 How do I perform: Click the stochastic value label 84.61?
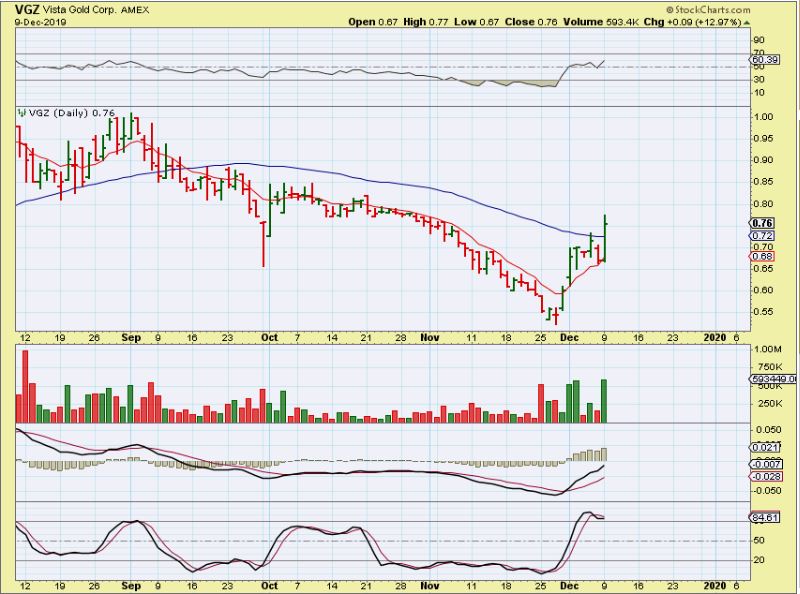coord(764,517)
